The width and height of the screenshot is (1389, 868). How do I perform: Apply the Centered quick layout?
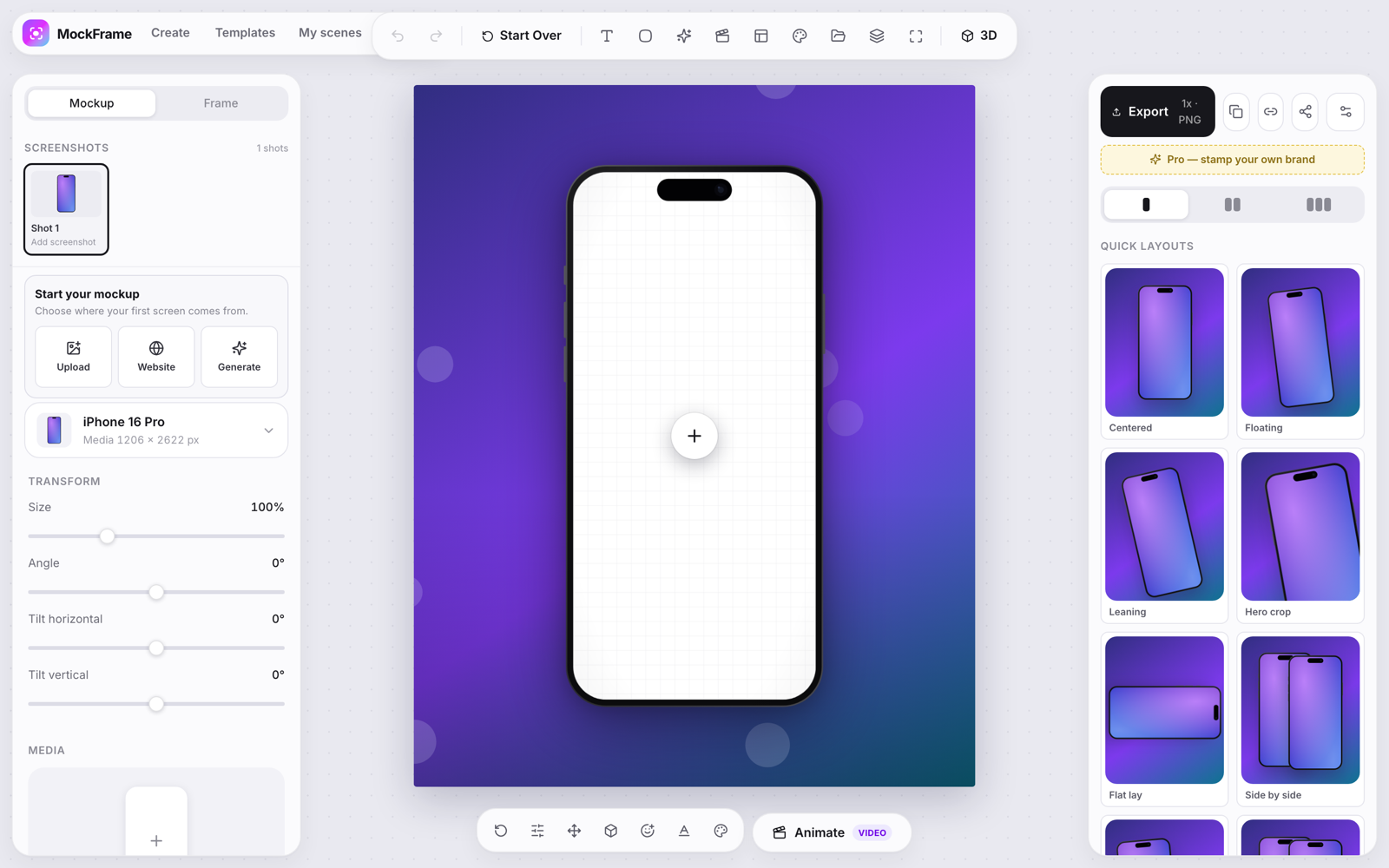pos(1164,352)
